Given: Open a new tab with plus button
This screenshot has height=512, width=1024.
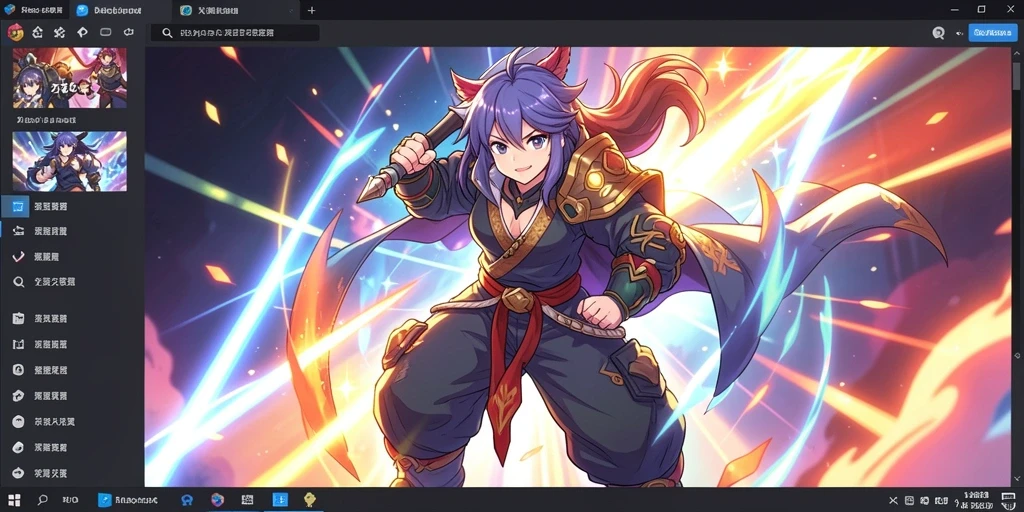Looking at the screenshot, I should click(x=312, y=10).
